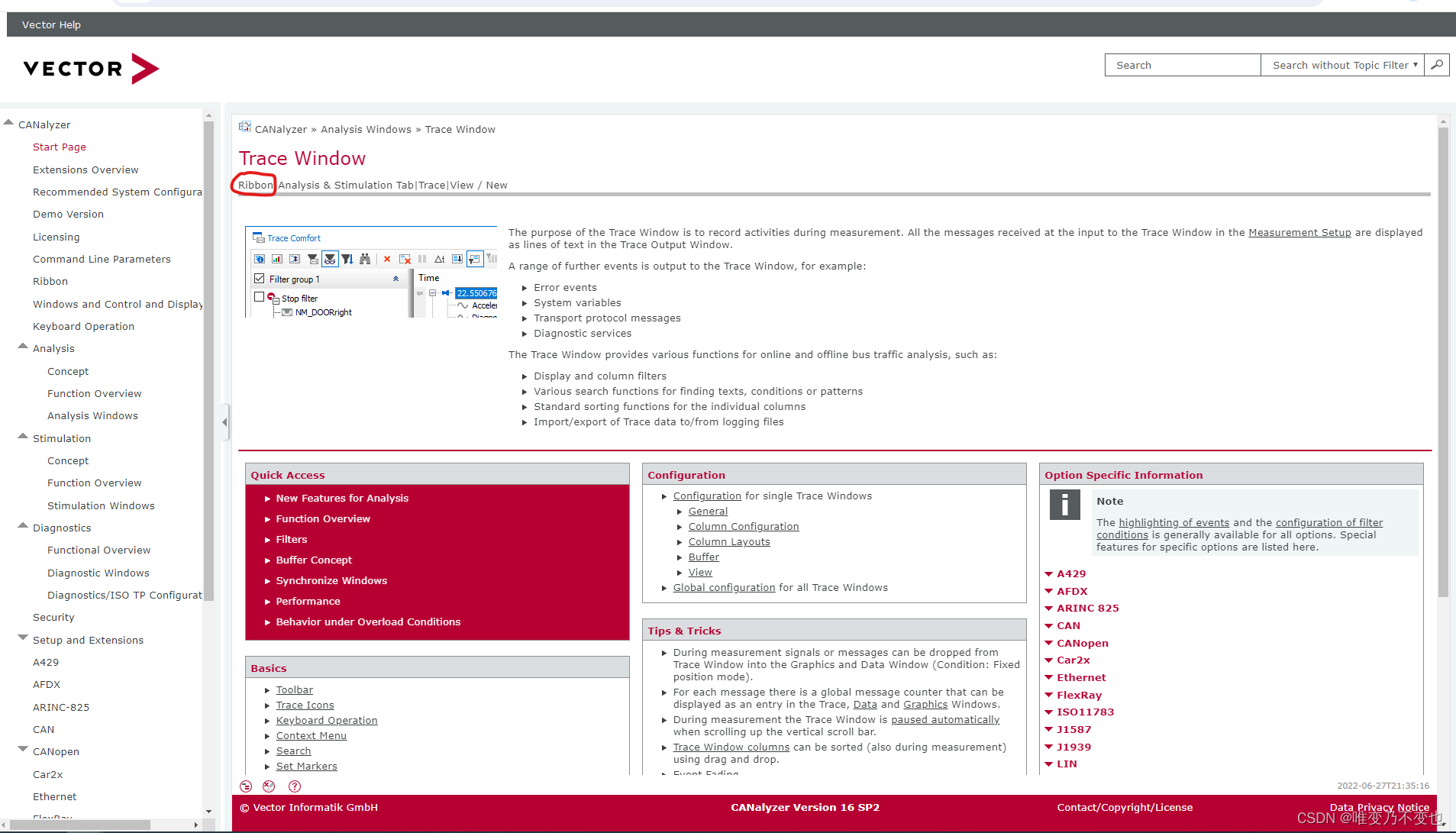Open Performance quick access link
Image resolution: width=1456 pixels, height=833 pixels.
click(308, 601)
